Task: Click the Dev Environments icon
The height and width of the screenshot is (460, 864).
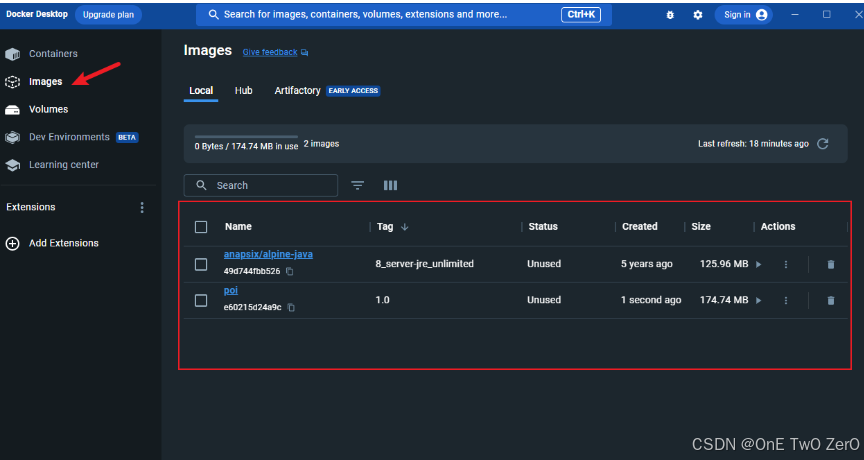Action: pyautogui.click(x=13, y=137)
